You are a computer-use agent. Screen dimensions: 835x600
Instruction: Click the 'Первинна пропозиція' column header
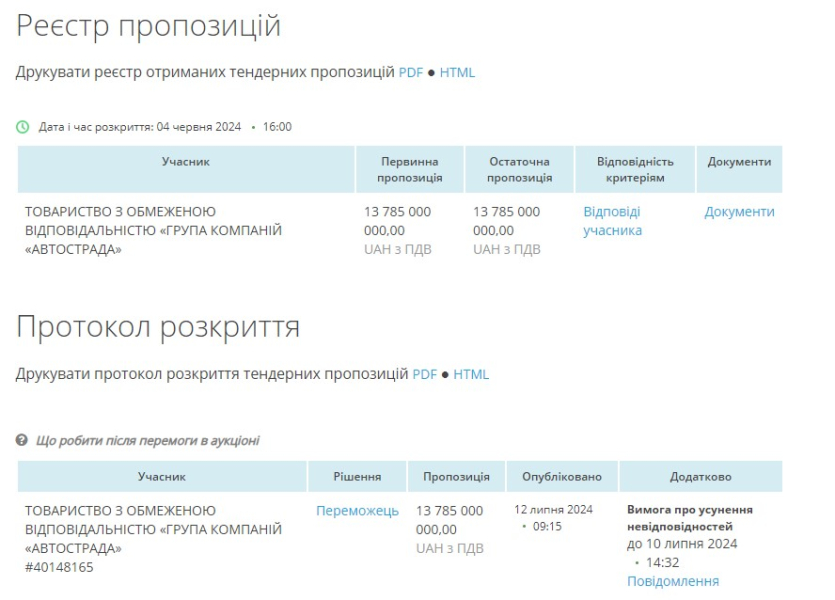pos(410,169)
